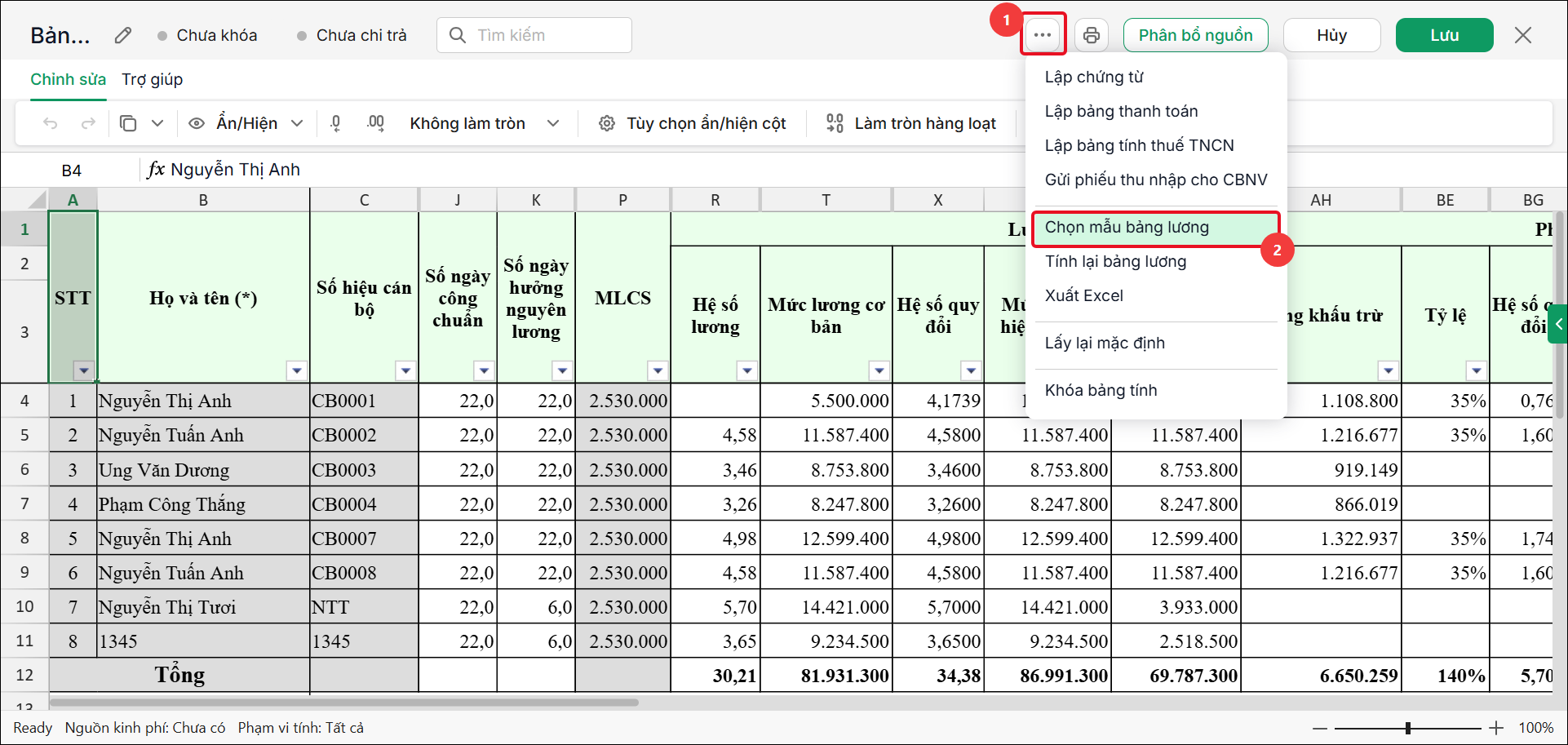Viewport: 1568px width, 745px height.
Task: Click the green side panel expand arrow
Action: pos(1558,324)
